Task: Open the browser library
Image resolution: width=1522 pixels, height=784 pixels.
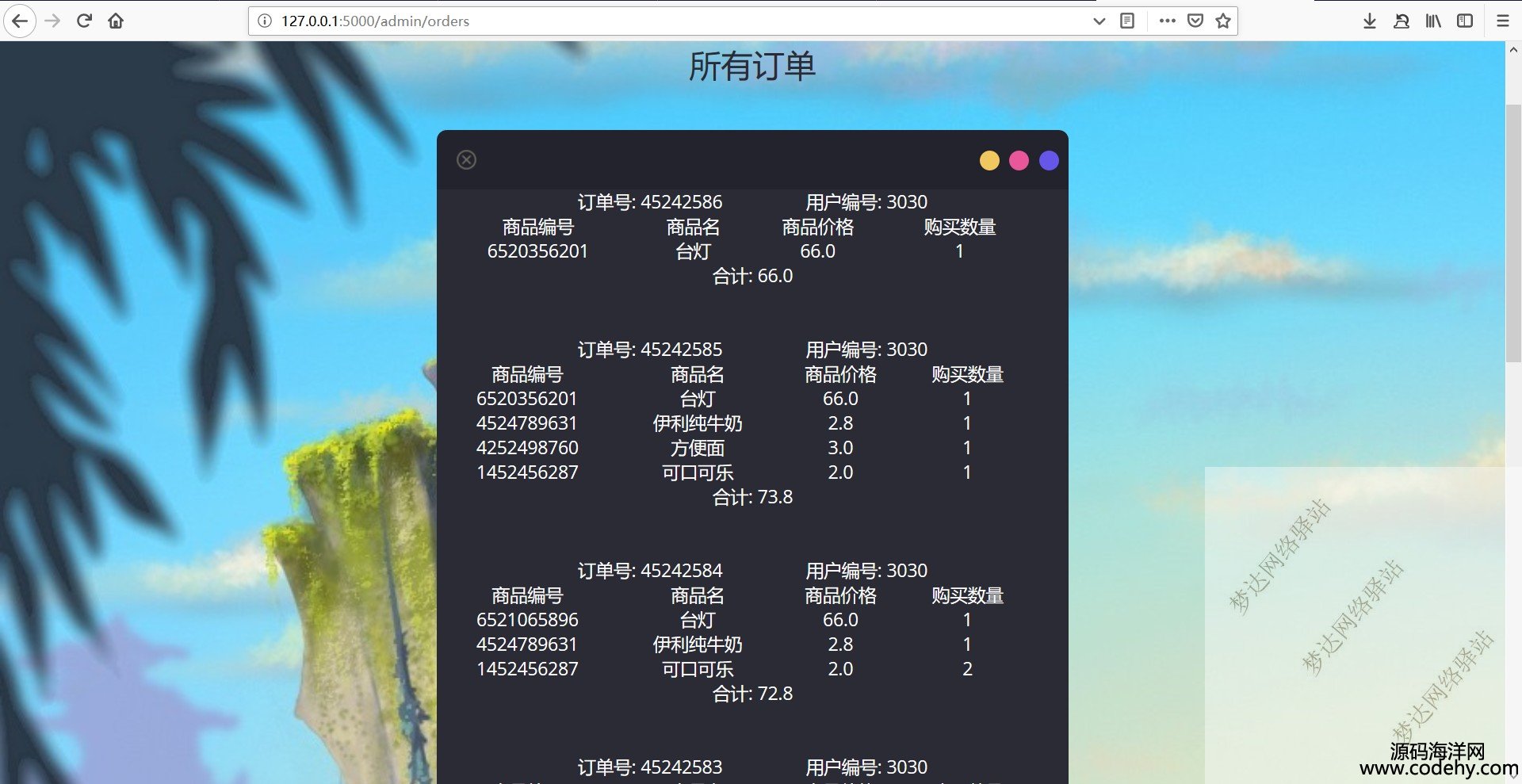Action: coord(1433,21)
